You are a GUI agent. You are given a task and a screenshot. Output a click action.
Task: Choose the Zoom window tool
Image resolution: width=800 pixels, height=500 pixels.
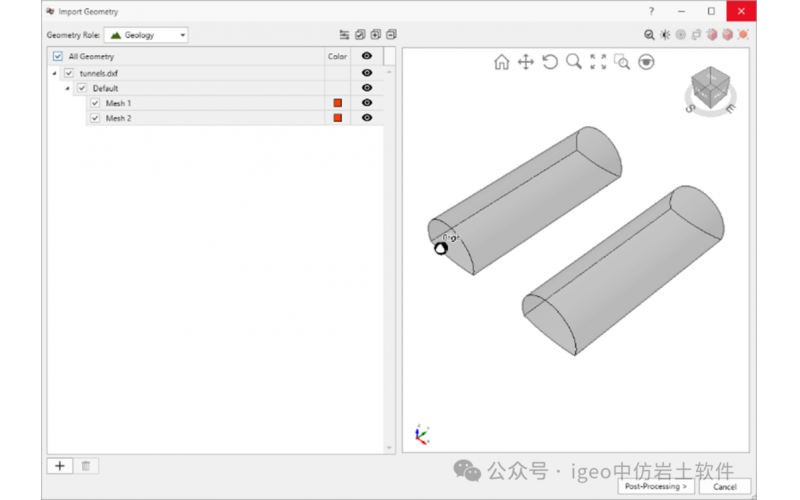622,62
